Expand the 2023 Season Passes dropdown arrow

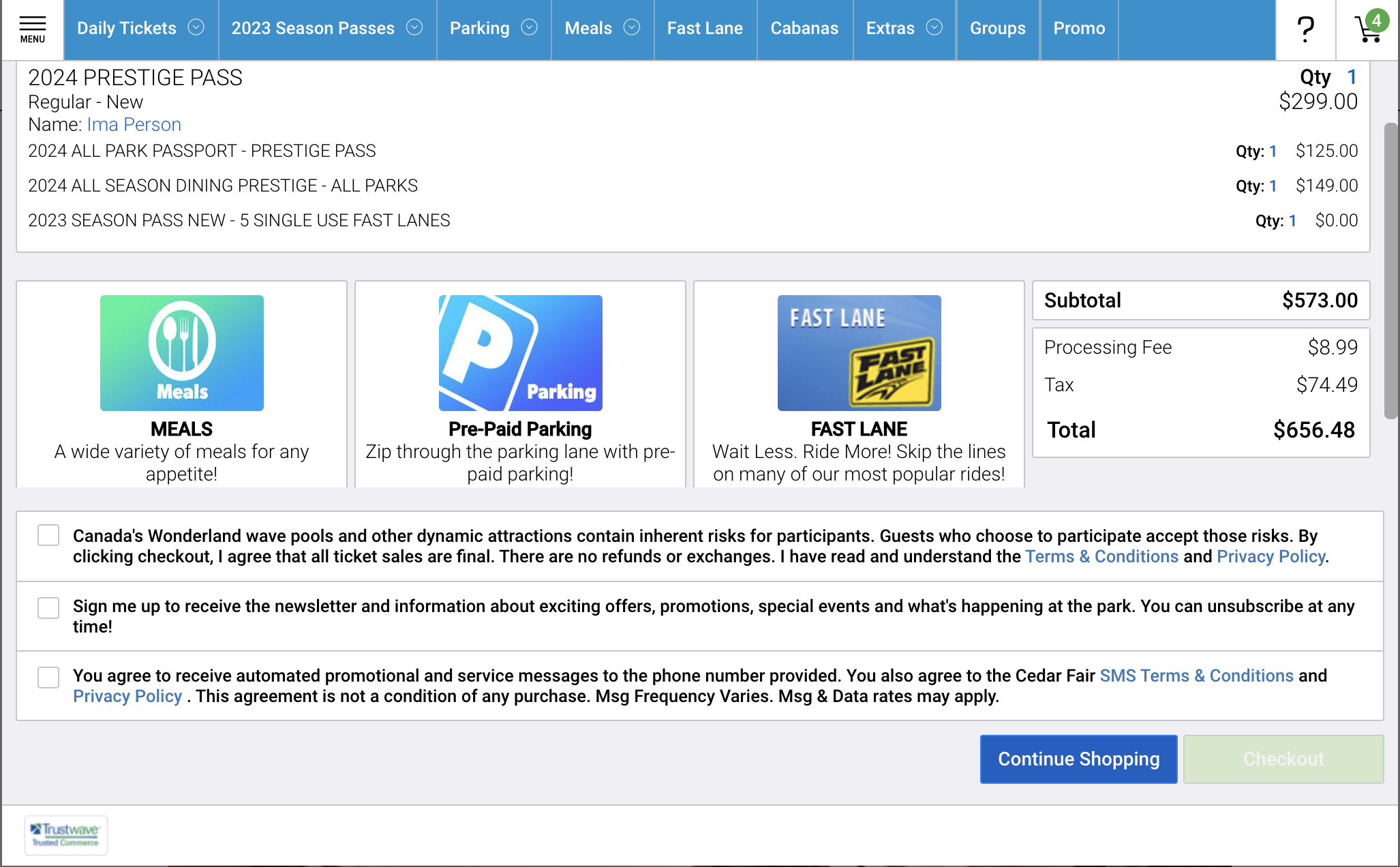(414, 27)
